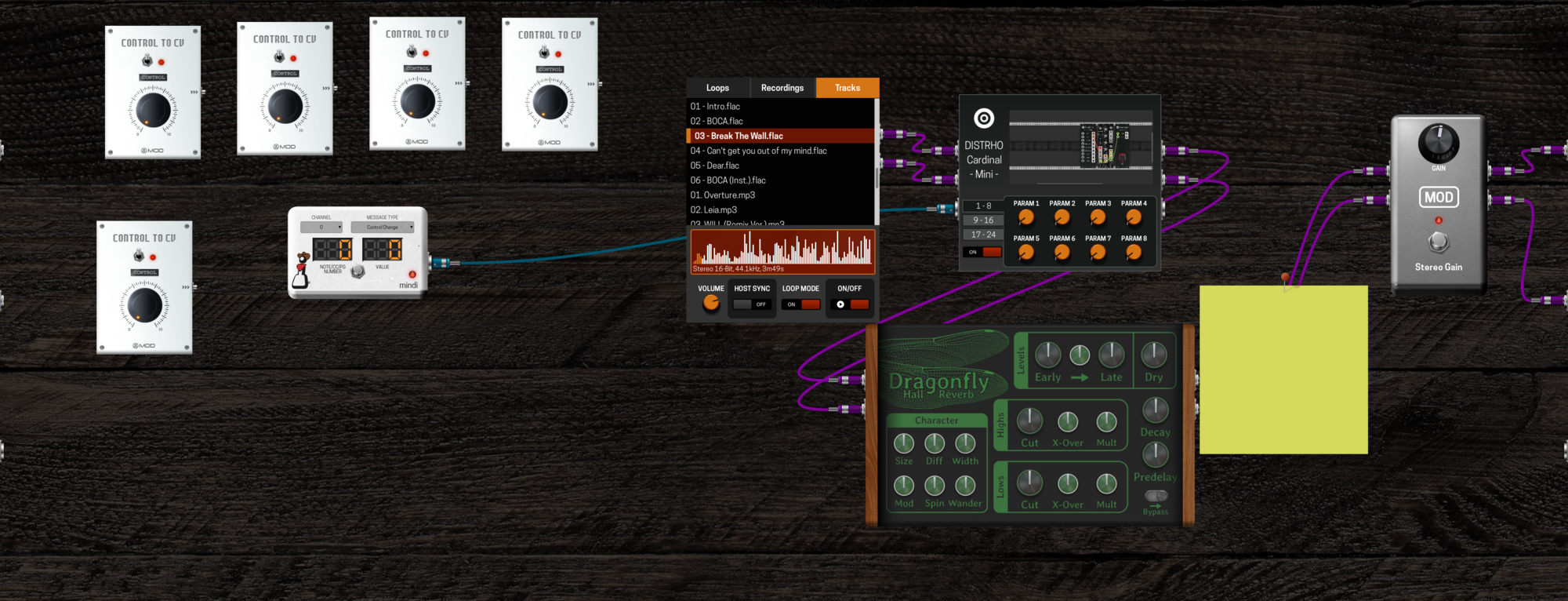Select the Cardinal 17 - 24 parameter page
This screenshot has width=1568, height=601.
(x=983, y=235)
